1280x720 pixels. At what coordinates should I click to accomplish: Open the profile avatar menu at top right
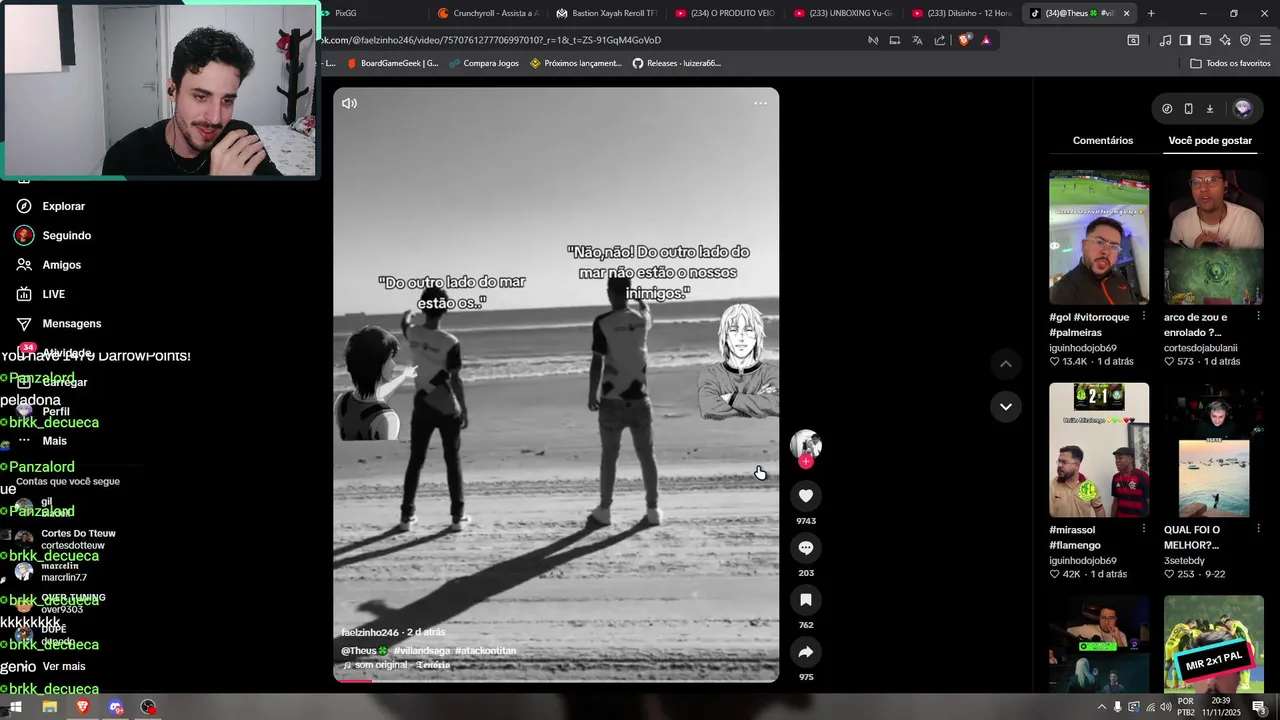tap(1243, 108)
